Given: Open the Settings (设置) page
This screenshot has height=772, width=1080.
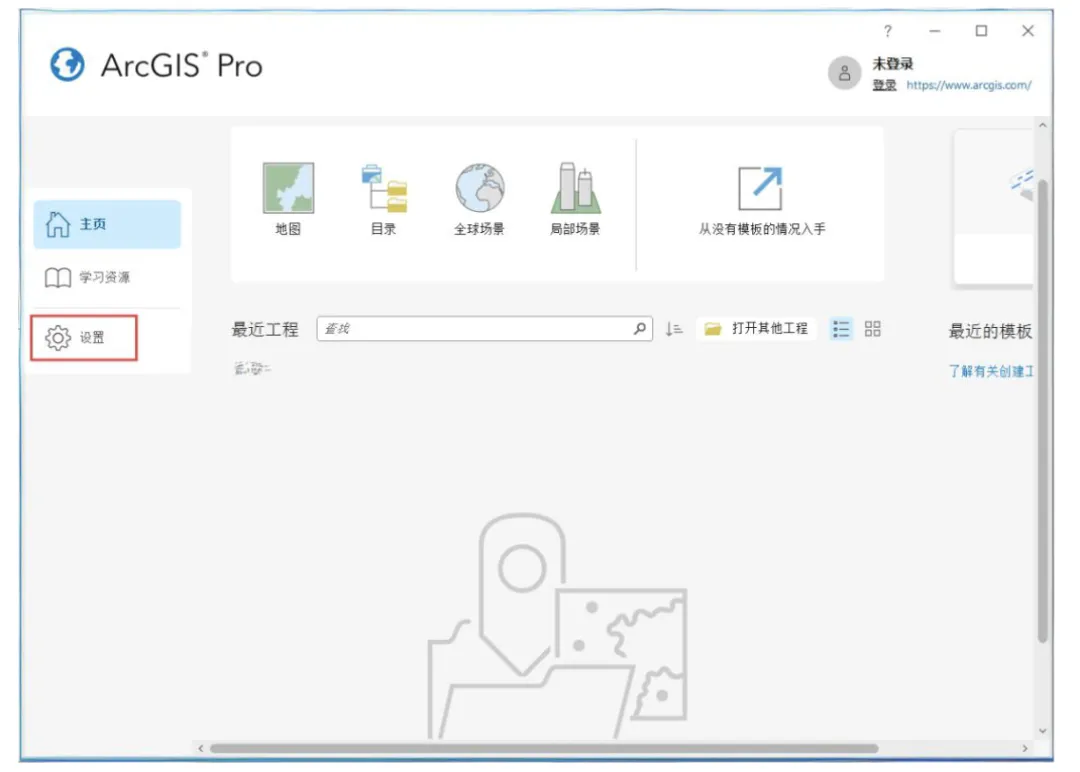Looking at the screenshot, I should 84,337.
